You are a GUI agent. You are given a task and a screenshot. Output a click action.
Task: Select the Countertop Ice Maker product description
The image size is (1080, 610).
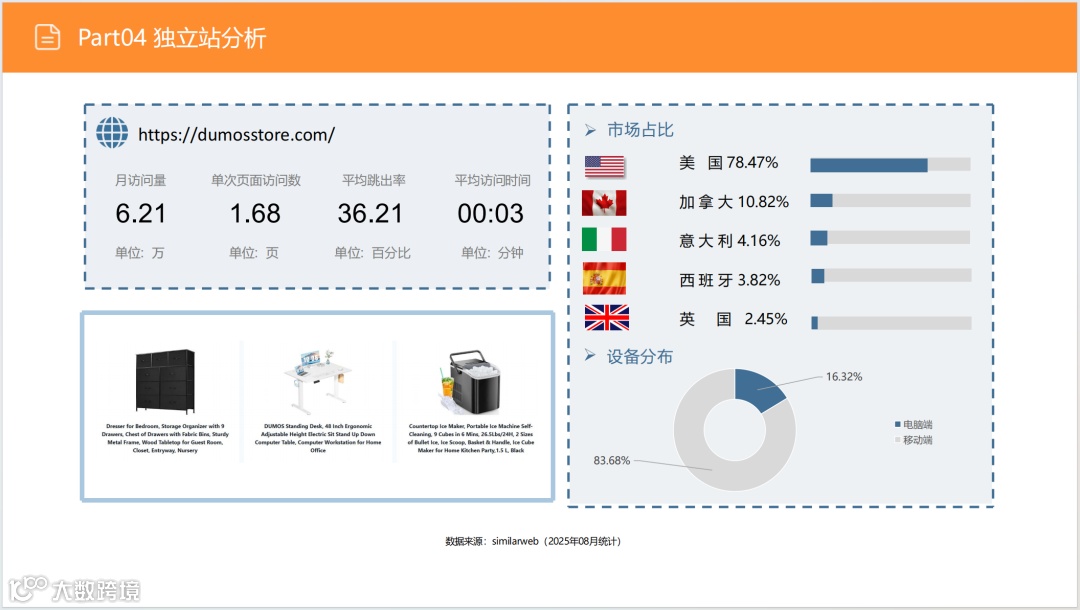coord(470,438)
